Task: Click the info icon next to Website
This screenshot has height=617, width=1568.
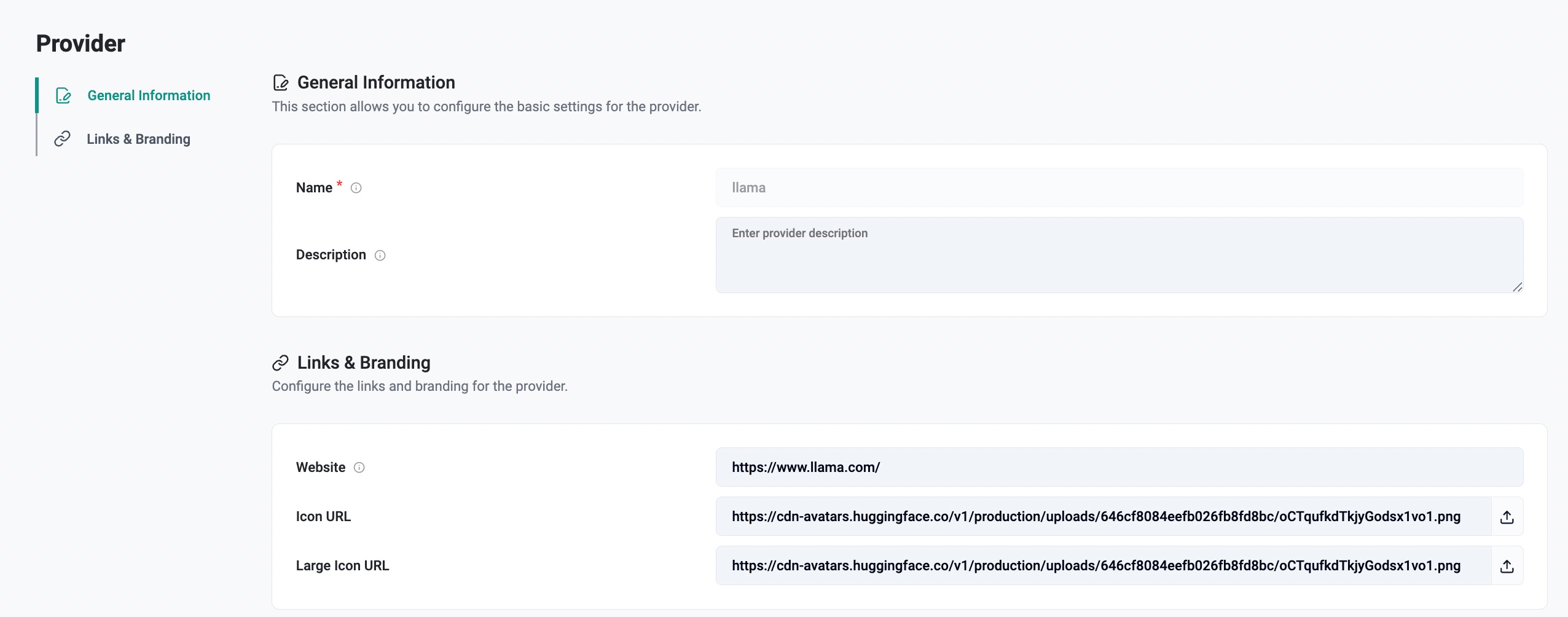Action: tap(359, 468)
